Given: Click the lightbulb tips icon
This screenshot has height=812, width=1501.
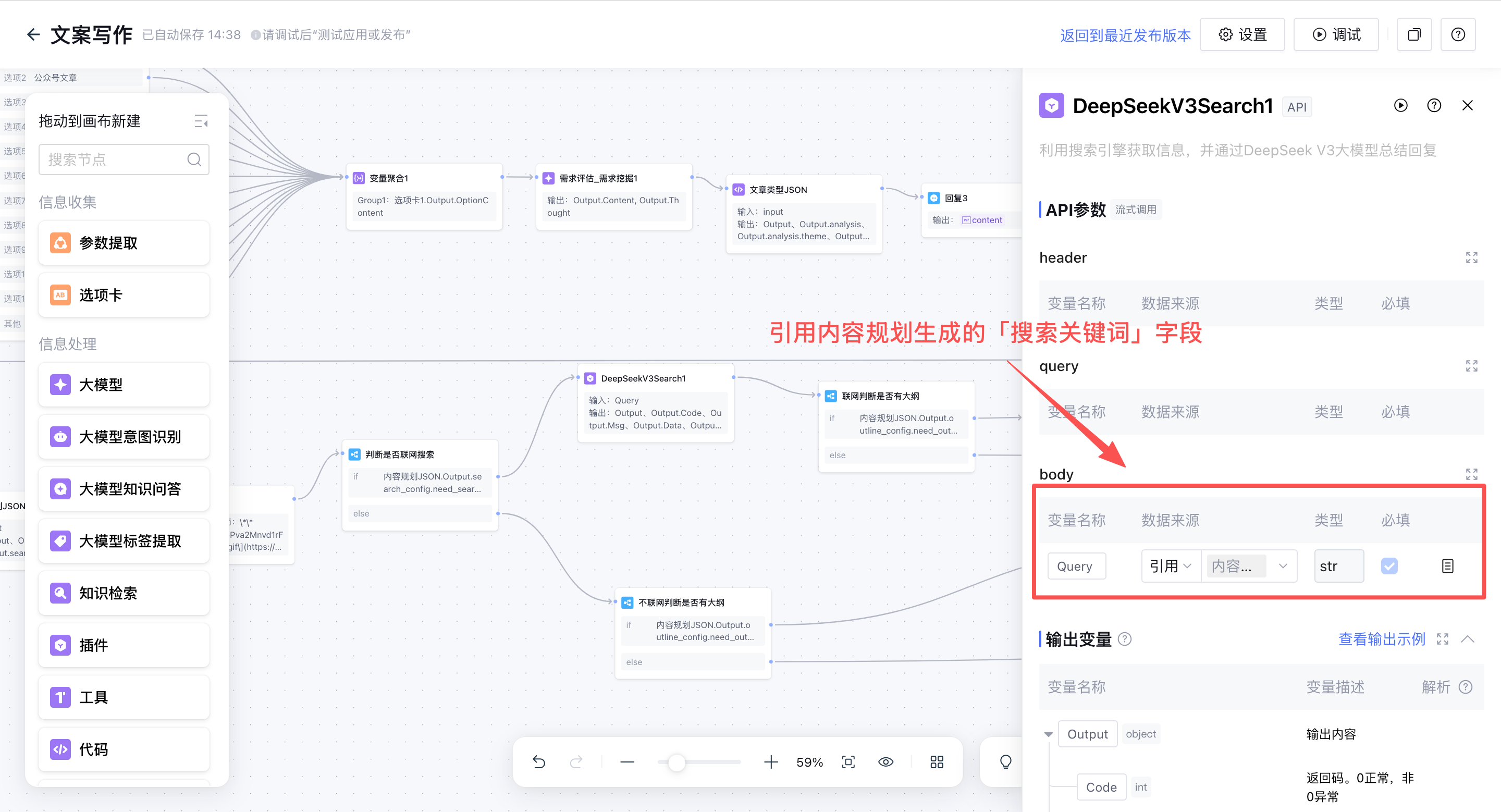Looking at the screenshot, I should [x=1005, y=762].
